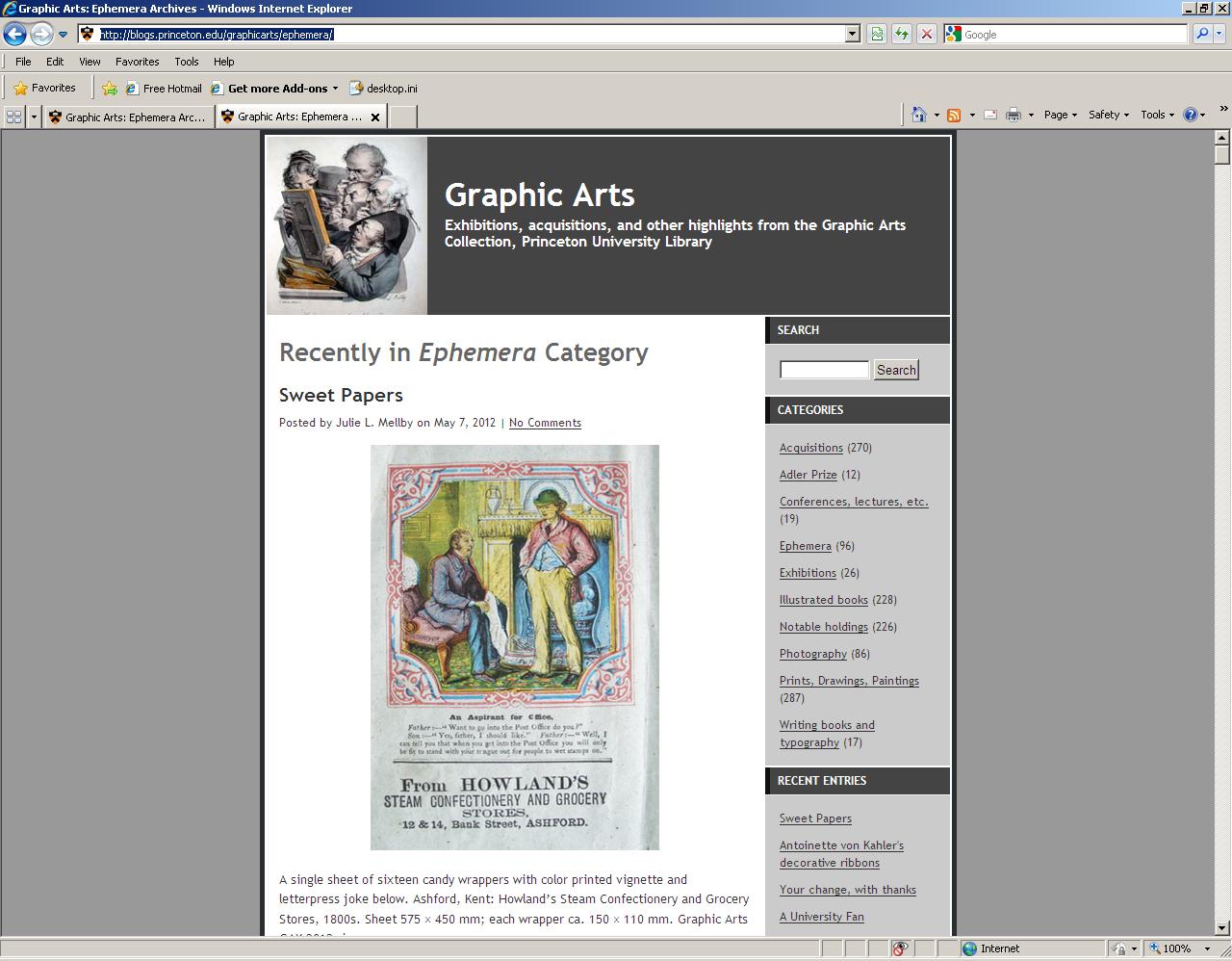Click the address bar URL field
Viewport: 1232px width, 961px height.
(x=471, y=34)
